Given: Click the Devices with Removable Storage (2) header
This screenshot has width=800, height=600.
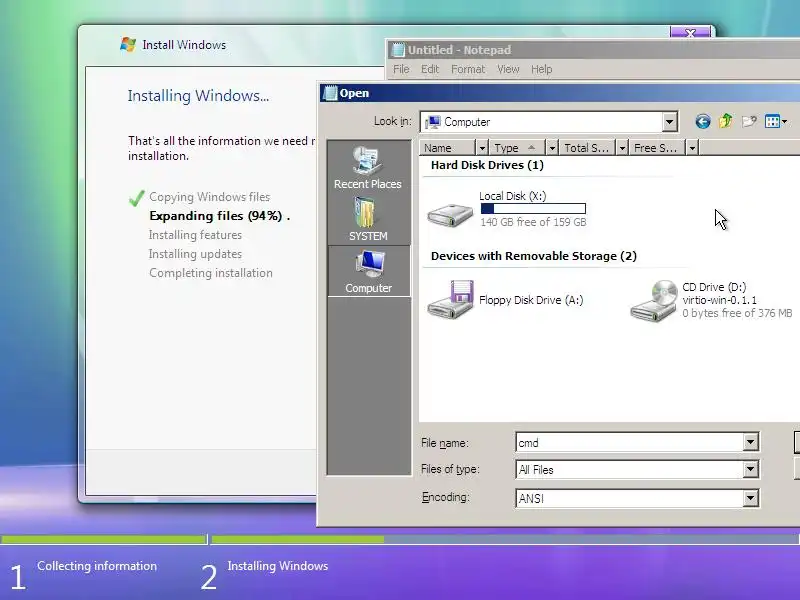Looking at the screenshot, I should click(x=534, y=256).
